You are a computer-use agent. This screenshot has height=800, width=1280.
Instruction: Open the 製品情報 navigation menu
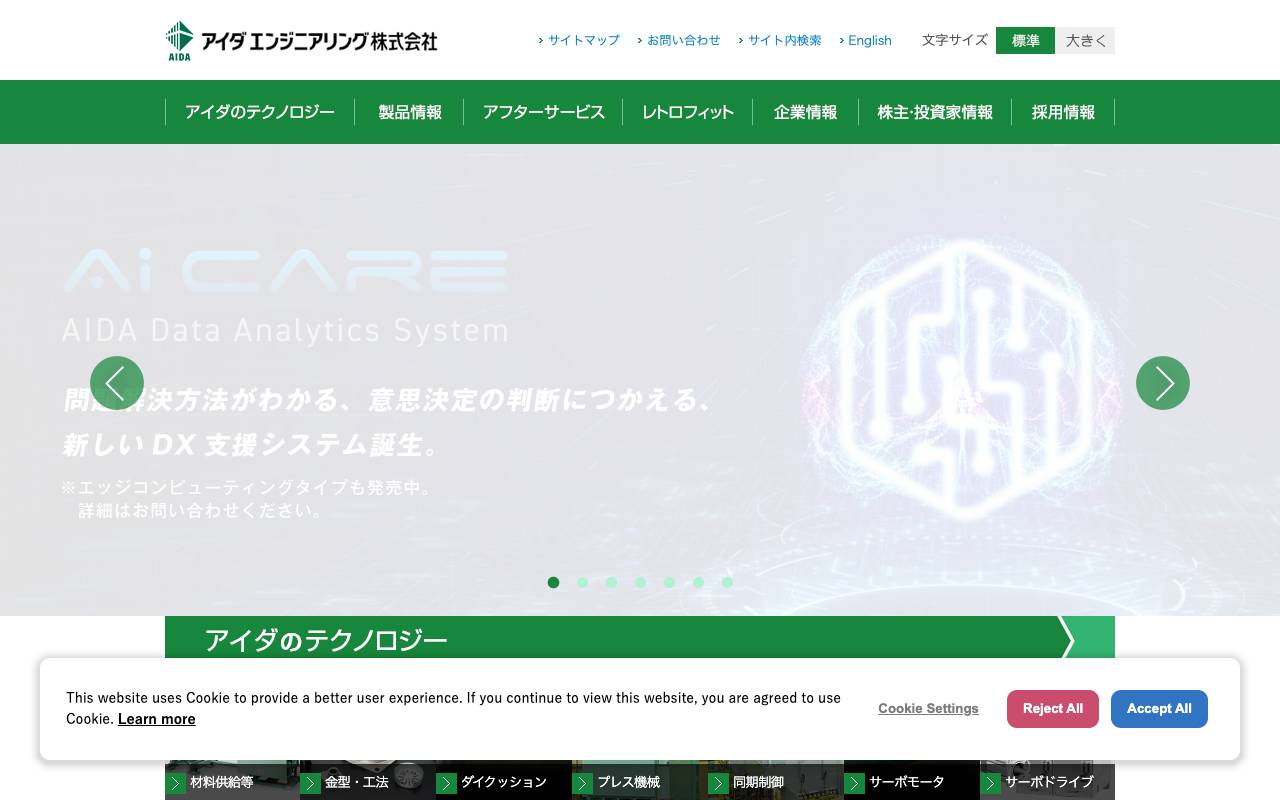(x=409, y=112)
